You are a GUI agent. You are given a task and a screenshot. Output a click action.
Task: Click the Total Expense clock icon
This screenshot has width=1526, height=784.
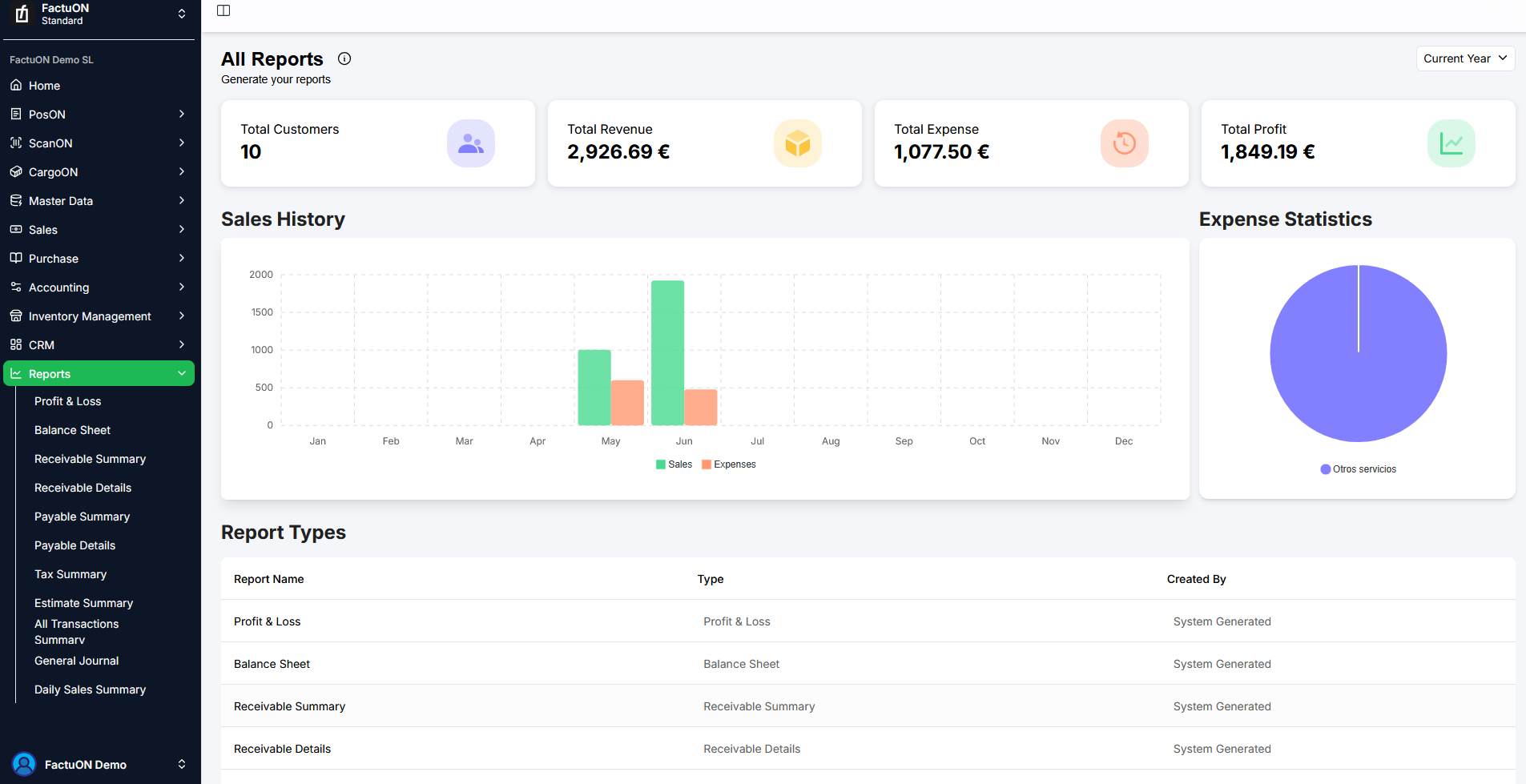(x=1125, y=143)
